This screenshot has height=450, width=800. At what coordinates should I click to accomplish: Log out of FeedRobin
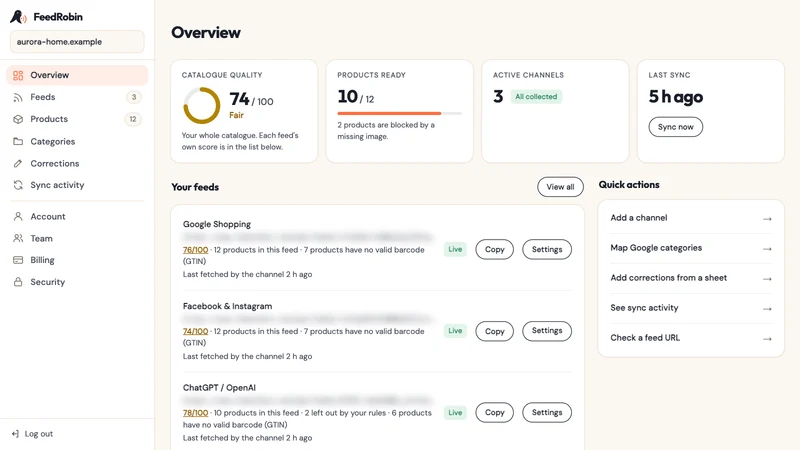pyautogui.click(x=33, y=434)
